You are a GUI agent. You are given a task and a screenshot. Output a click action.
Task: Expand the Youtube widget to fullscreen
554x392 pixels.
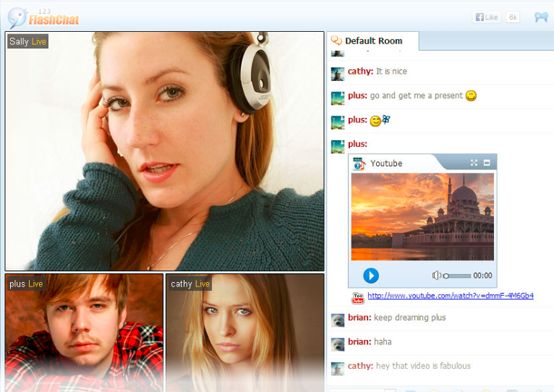coord(474,163)
